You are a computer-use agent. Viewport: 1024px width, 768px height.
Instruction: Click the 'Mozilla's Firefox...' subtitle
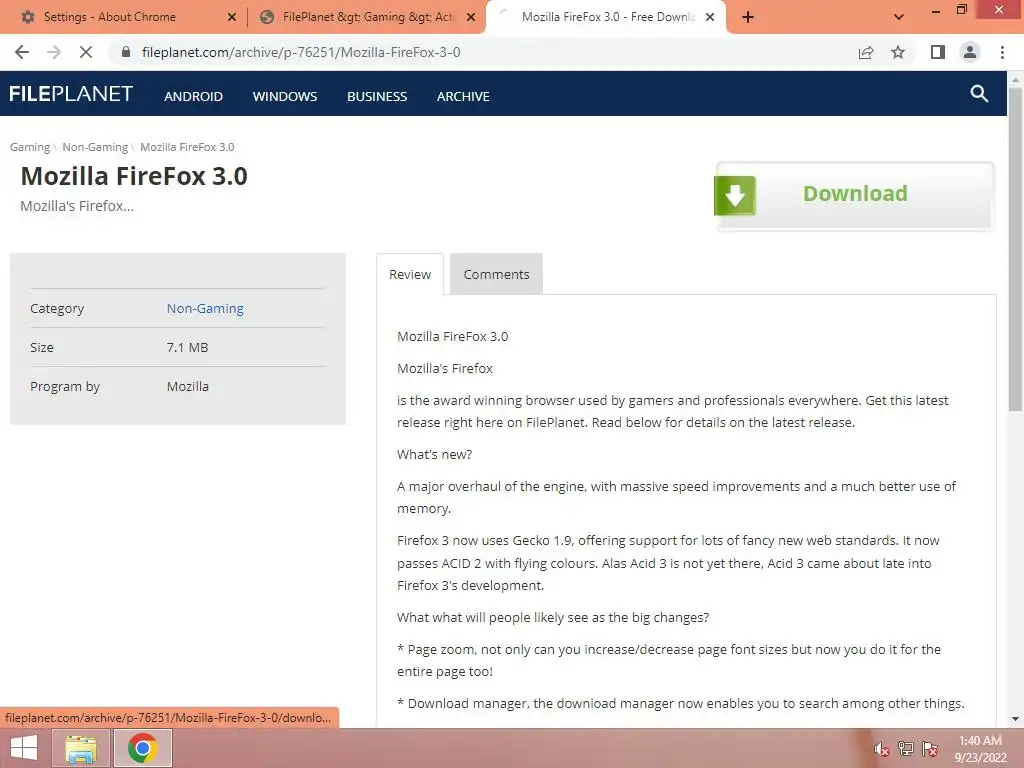(77, 206)
